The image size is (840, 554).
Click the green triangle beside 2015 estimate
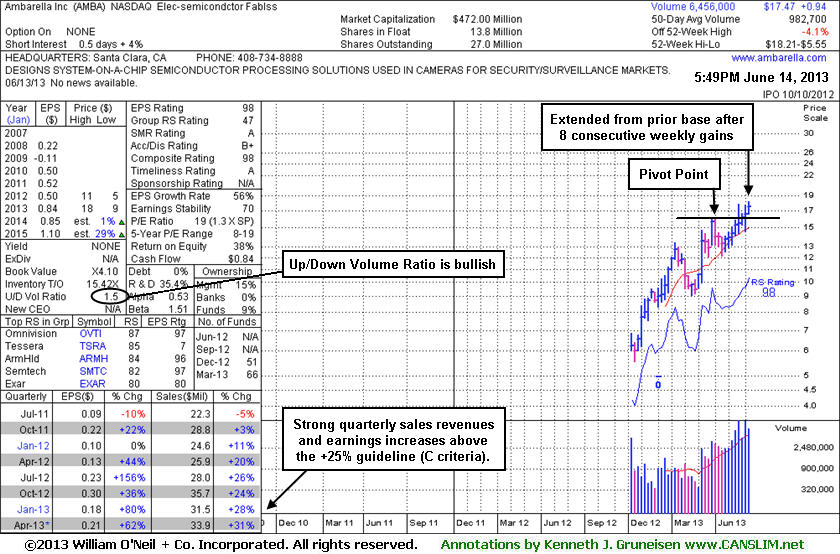pos(122,234)
